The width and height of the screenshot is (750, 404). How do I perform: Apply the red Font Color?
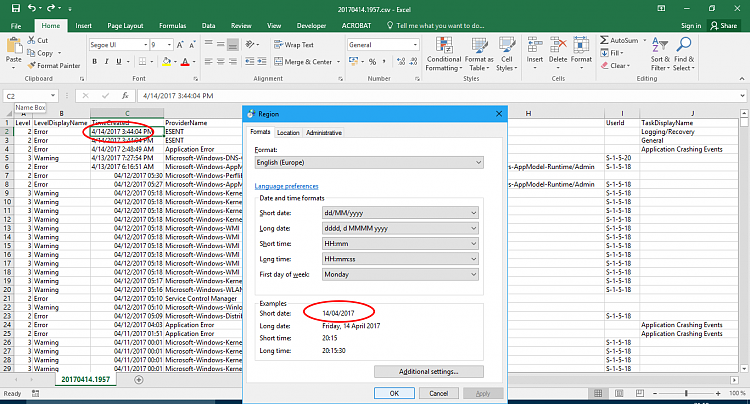click(x=185, y=62)
